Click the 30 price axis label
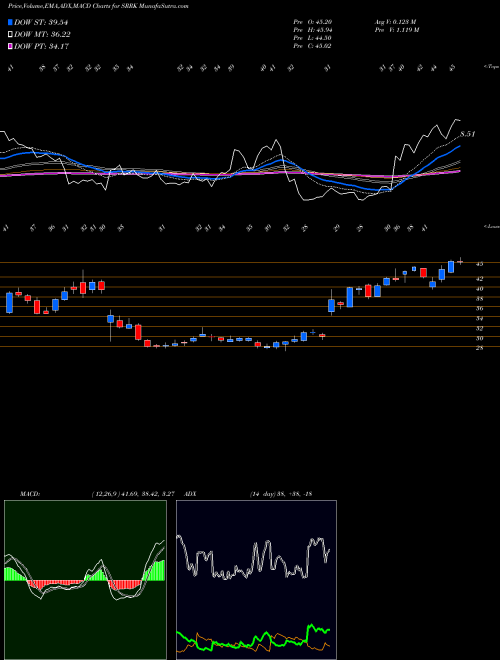The height and width of the screenshot is (660, 500). pos(479,338)
